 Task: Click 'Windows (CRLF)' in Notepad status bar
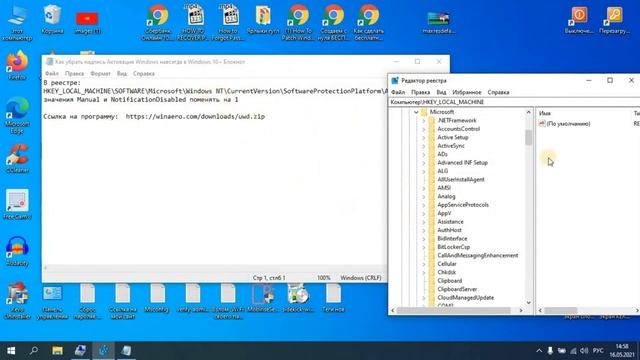tap(361, 278)
